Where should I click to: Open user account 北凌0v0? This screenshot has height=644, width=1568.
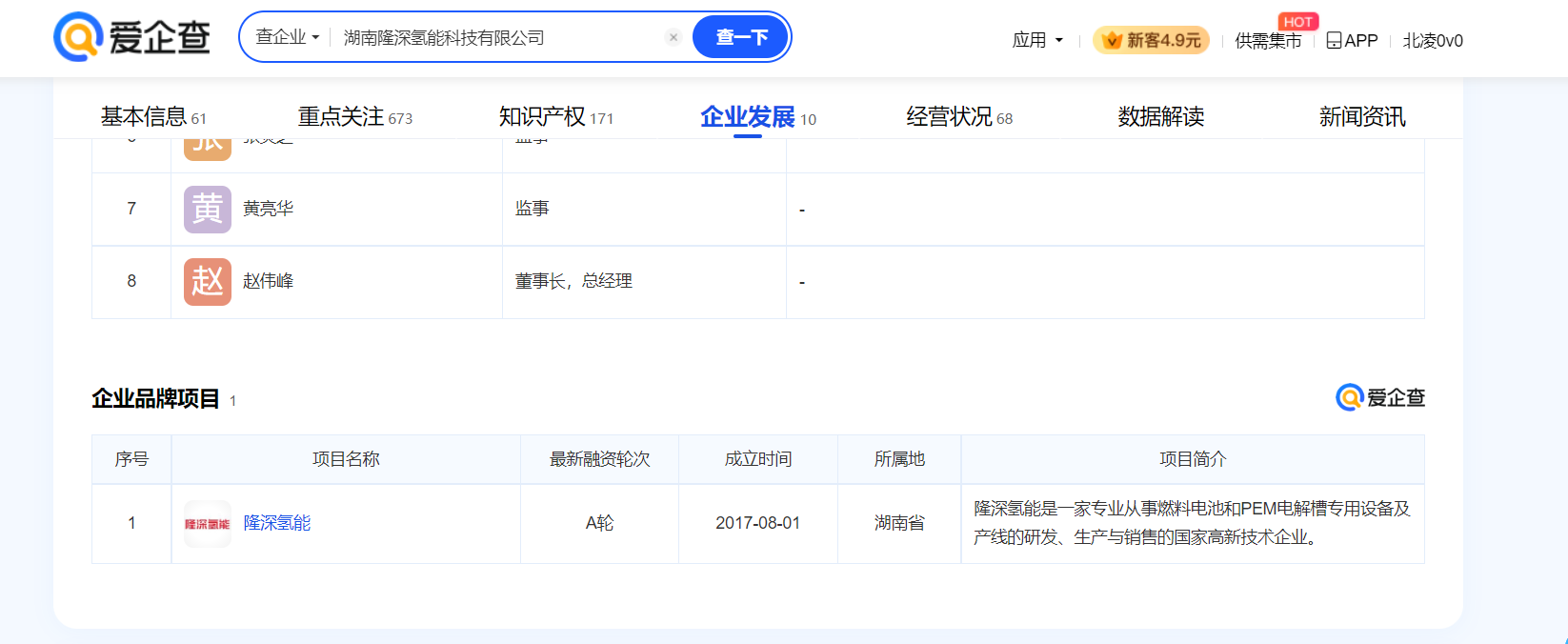coord(1433,40)
